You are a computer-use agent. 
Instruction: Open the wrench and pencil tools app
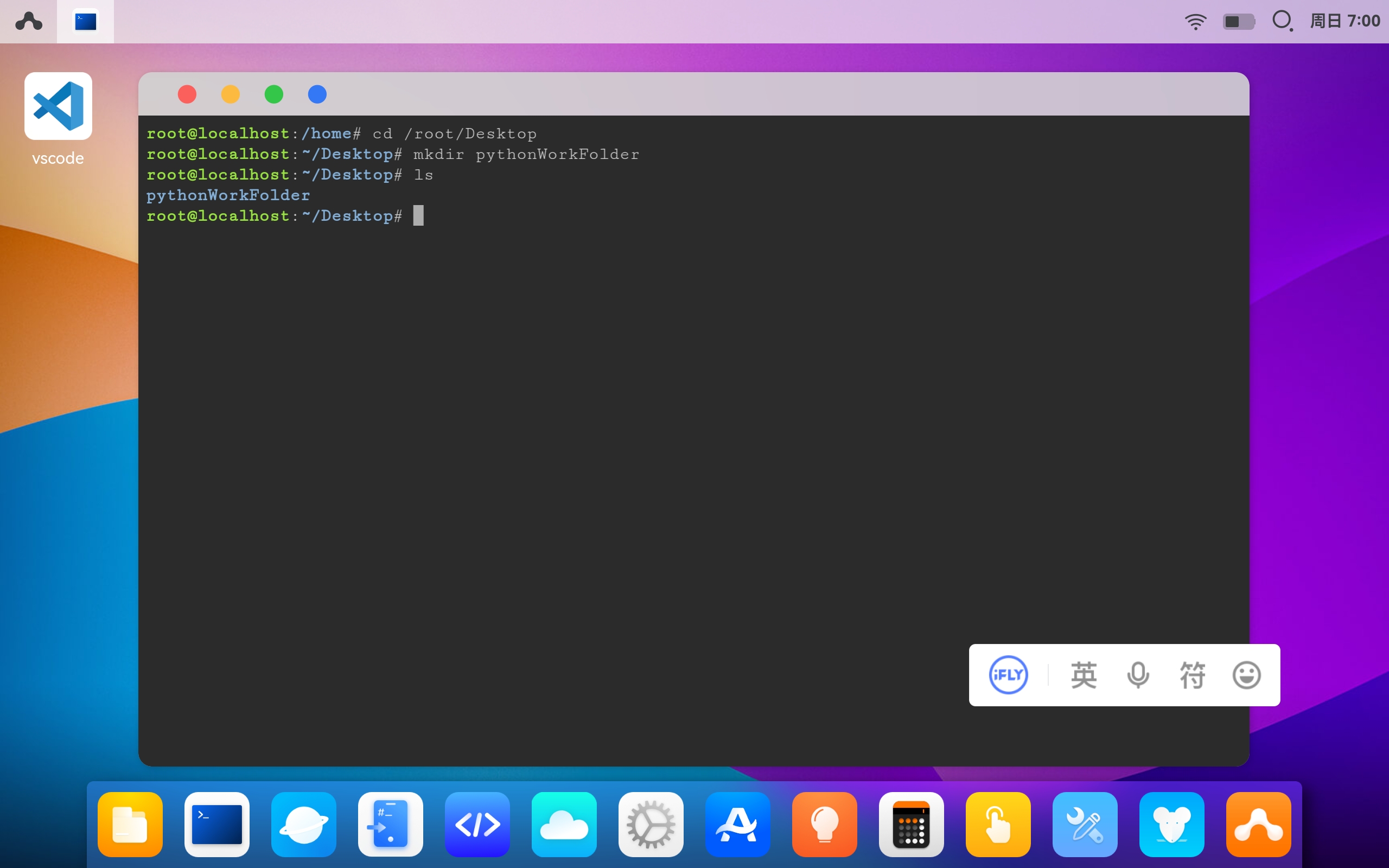[x=1085, y=825]
